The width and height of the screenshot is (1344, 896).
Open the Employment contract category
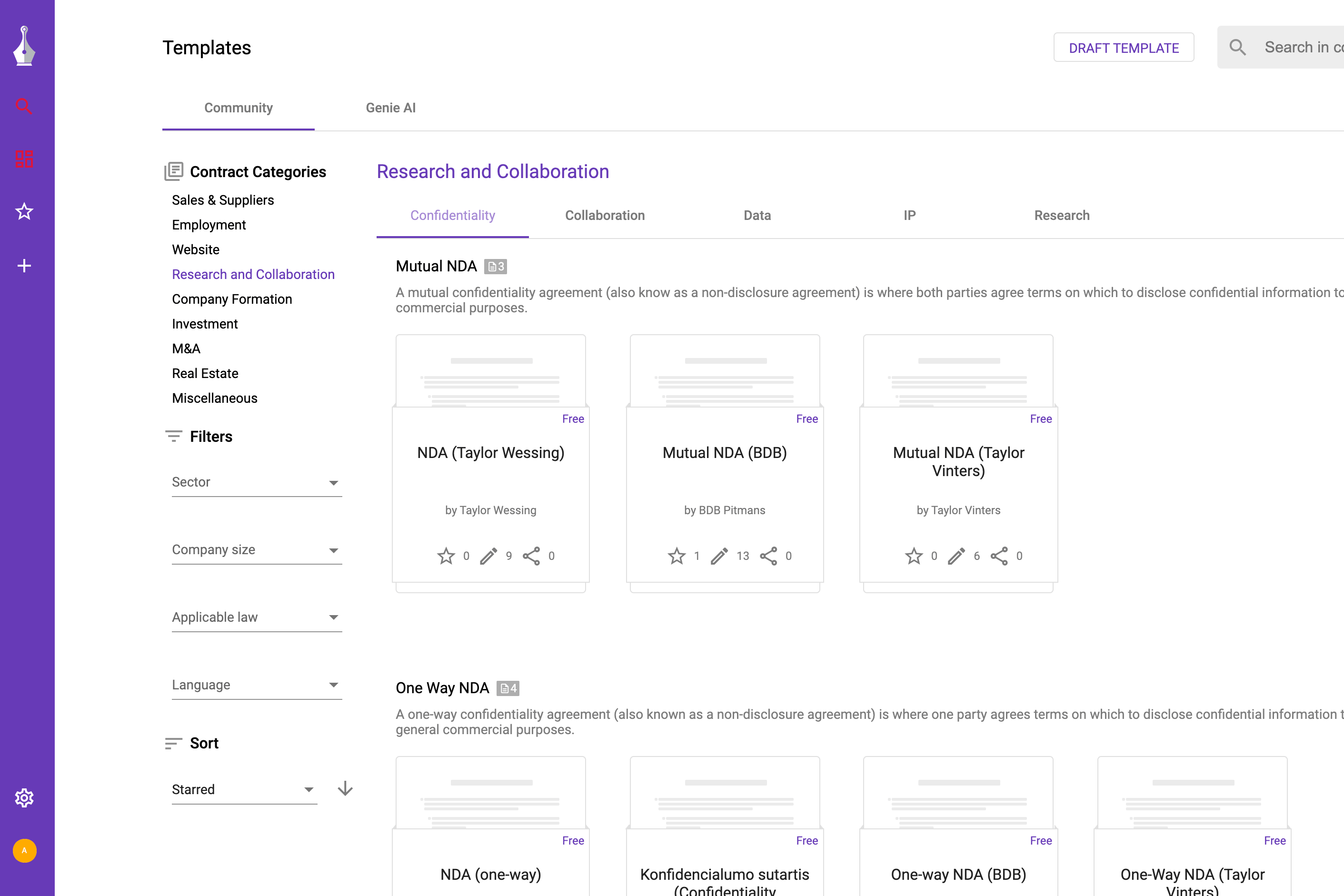pyautogui.click(x=209, y=225)
